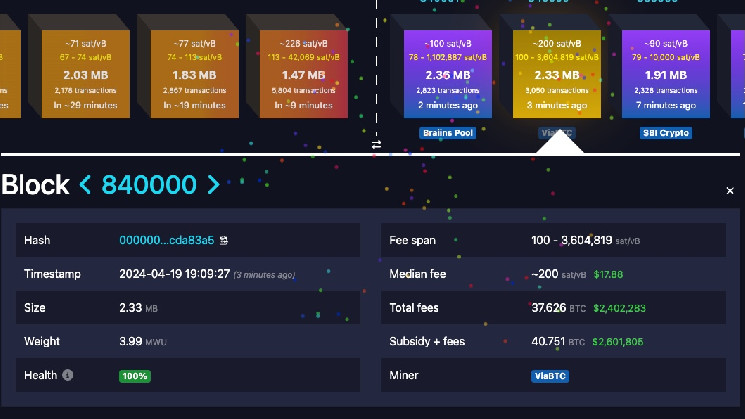745x419 pixels.
Task: Open pending 1.83 MB mempool block
Action: pyautogui.click(x=194, y=74)
